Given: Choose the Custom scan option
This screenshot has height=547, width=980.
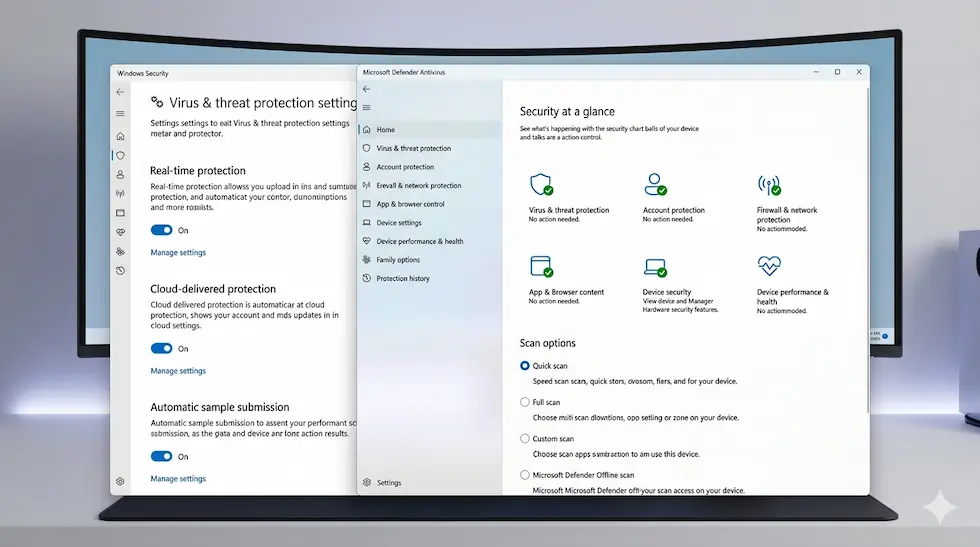Looking at the screenshot, I should point(525,438).
